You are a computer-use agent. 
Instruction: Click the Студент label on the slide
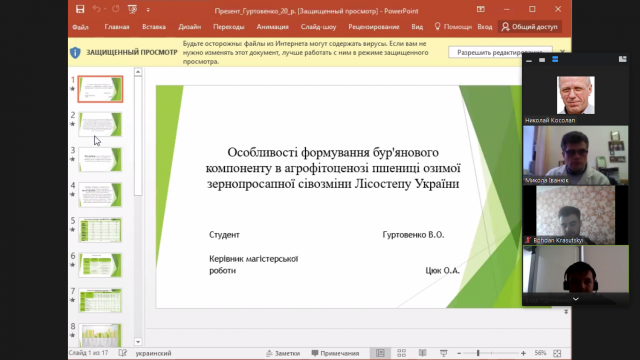[x=224, y=235]
